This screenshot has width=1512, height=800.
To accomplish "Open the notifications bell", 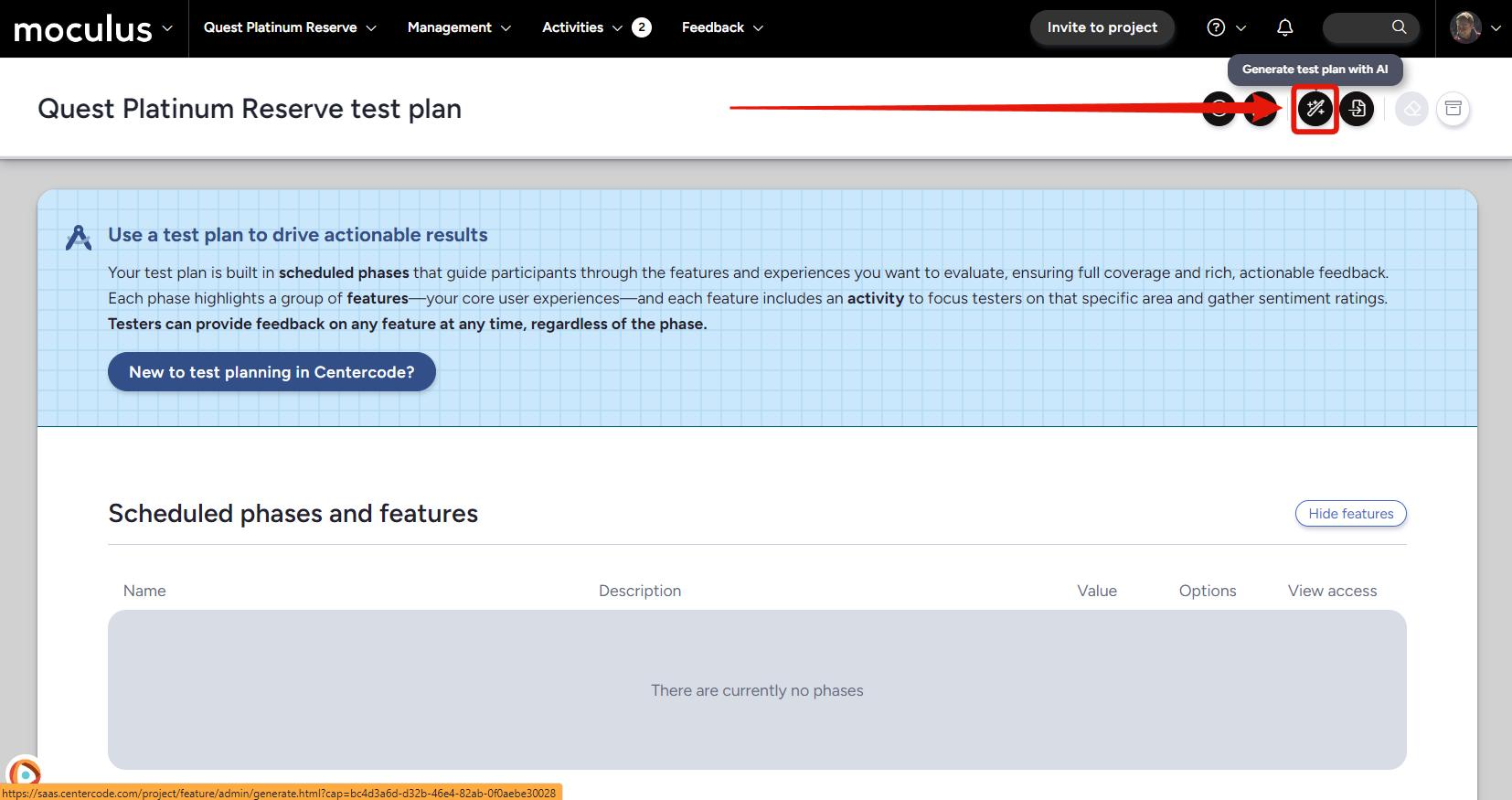I will [1284, 27].
